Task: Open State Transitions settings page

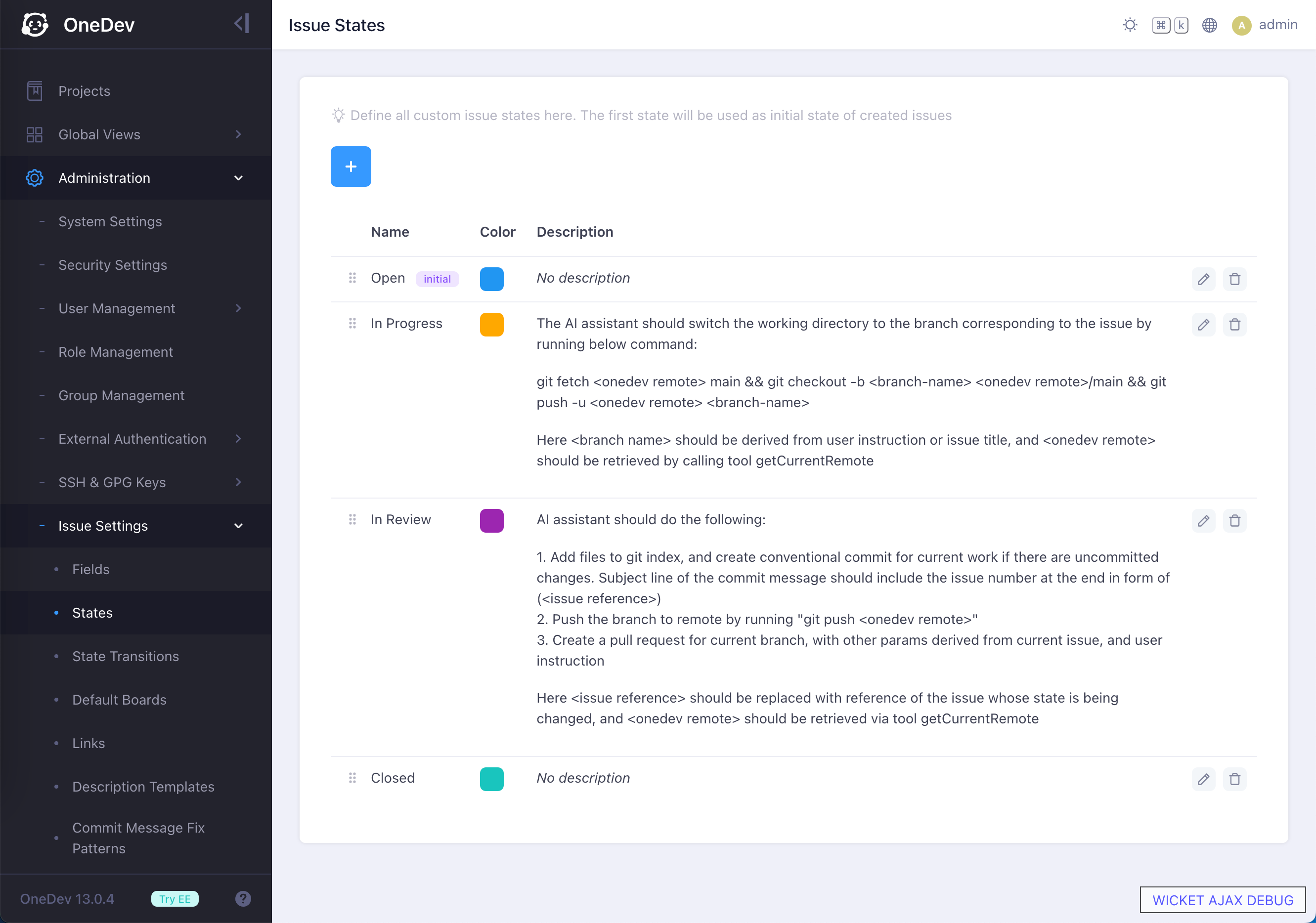Action: [x=126, y=656]
